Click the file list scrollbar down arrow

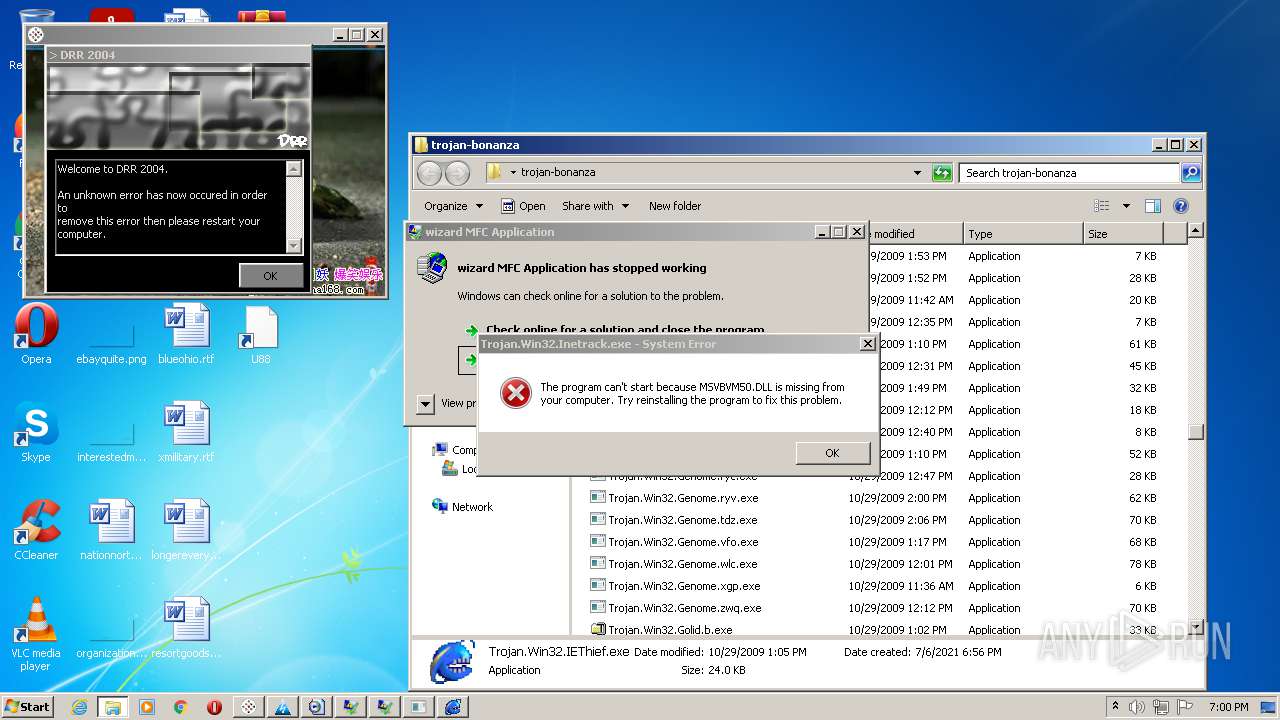pyautogui.click(x=1195, y=627)
